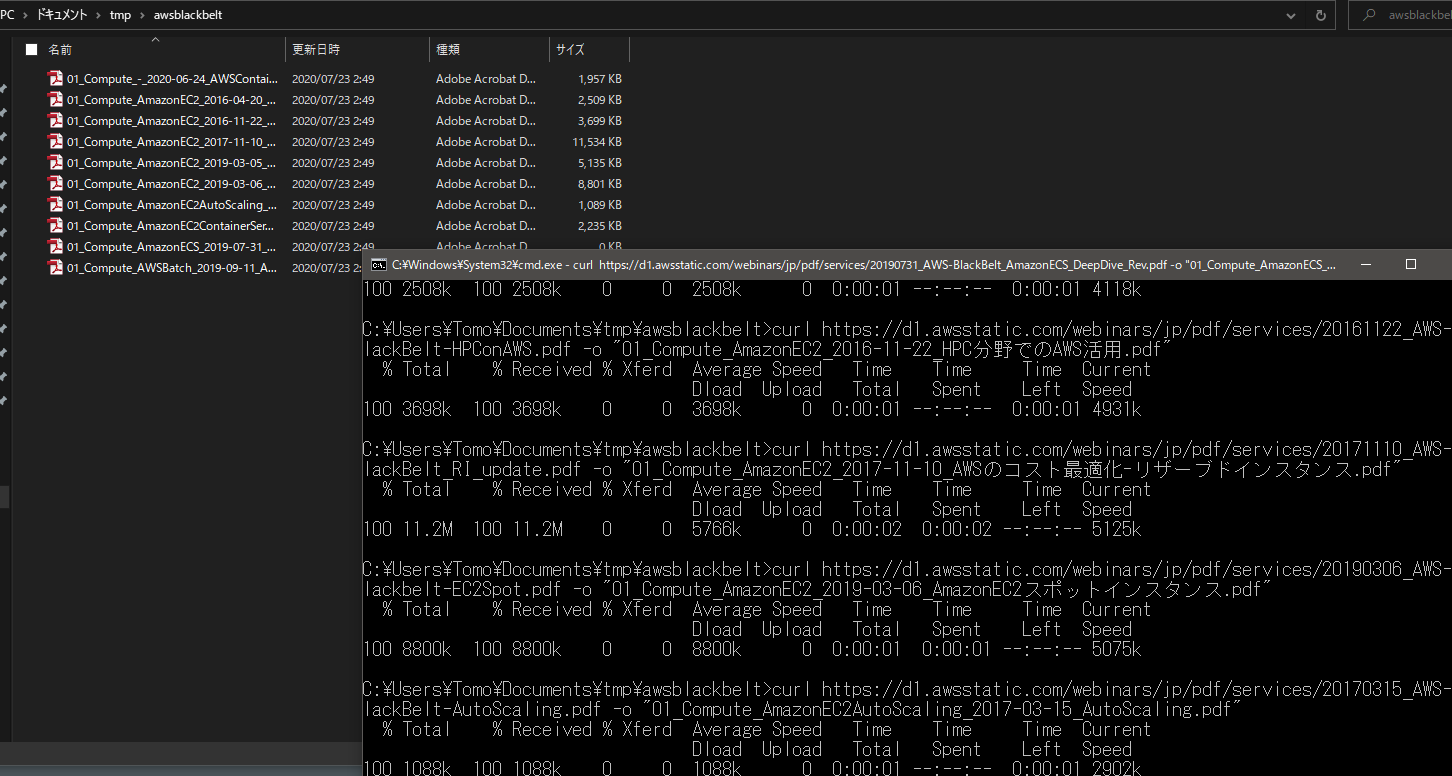Click the date cell of the AWSContai row
1452x776 pixels.
click(333, 78)
